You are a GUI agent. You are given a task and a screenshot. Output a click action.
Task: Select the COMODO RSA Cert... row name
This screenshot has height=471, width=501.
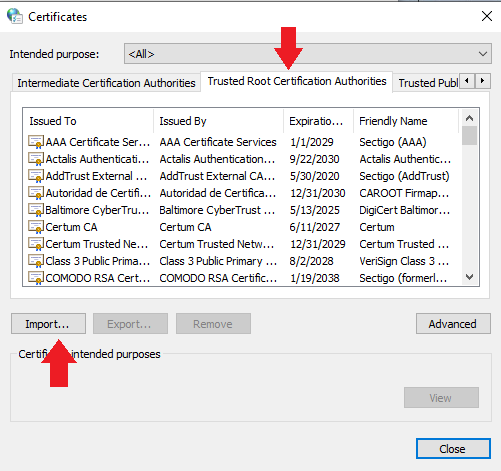(x=98, y=278)
